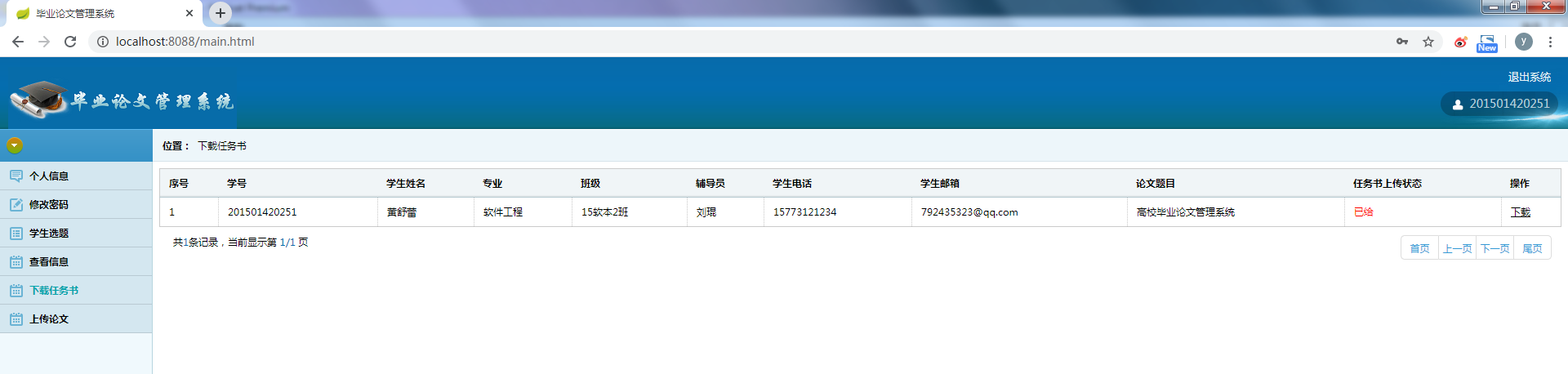This screenshot has width=1568, height=374.
Task: Open the 学生选题 menu item
Action: tap(49, 234)
